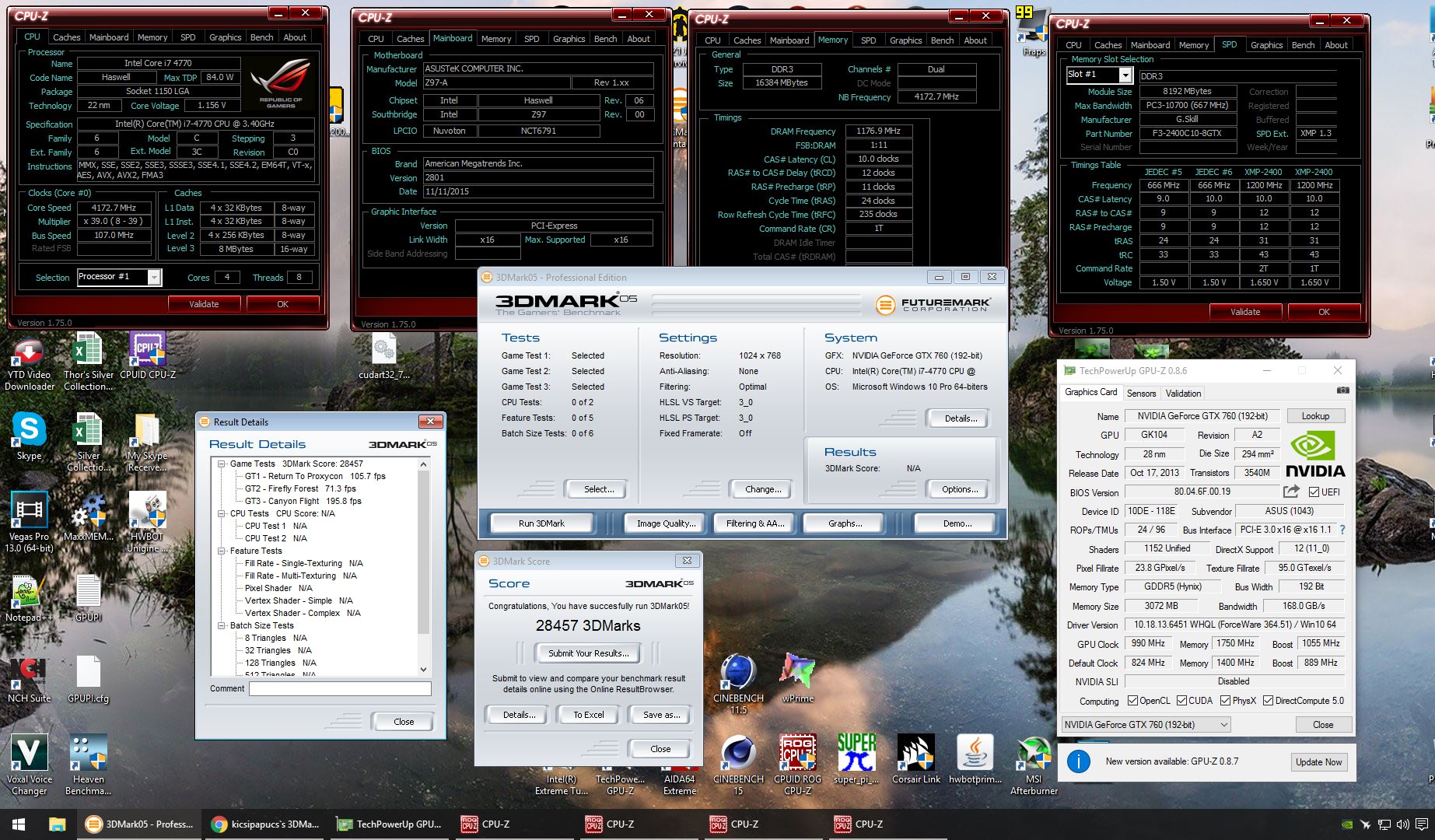
Task: Select Bench tab in SPD CPU-Z window
Action: (x=1303, y=45)
